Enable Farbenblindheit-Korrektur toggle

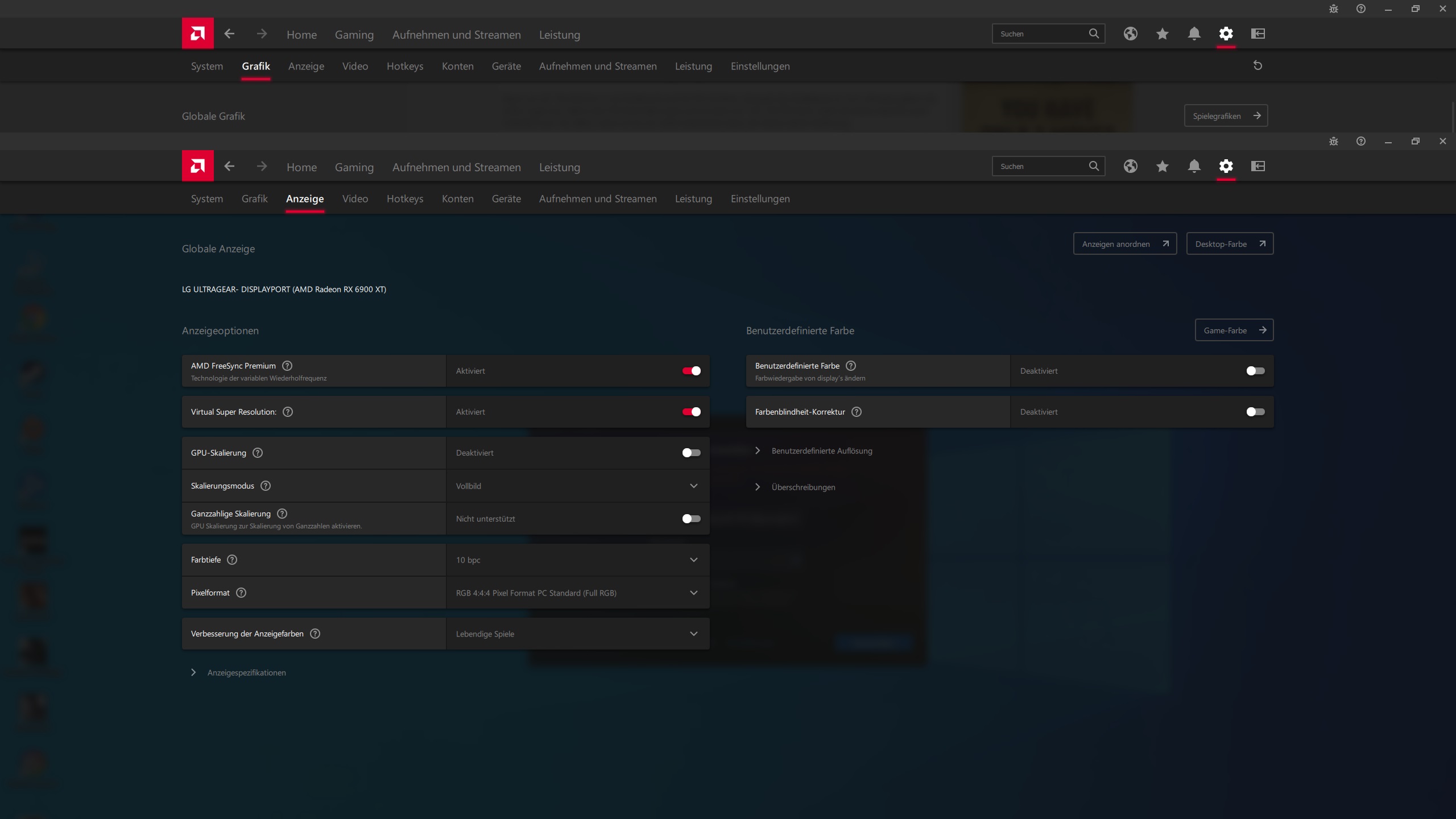click(1255, 412)
